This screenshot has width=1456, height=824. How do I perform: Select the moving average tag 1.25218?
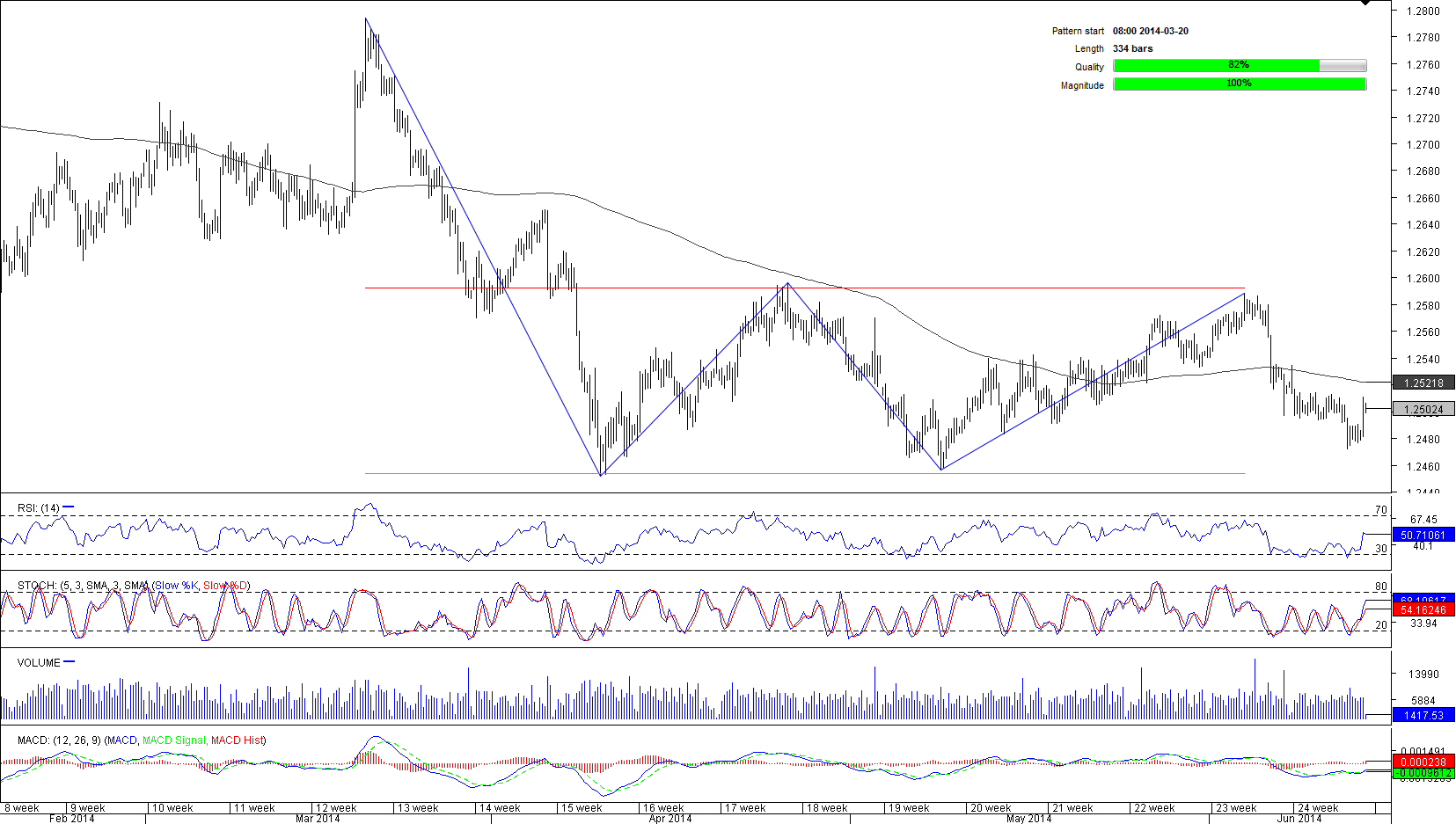[x=1423, y=383]
